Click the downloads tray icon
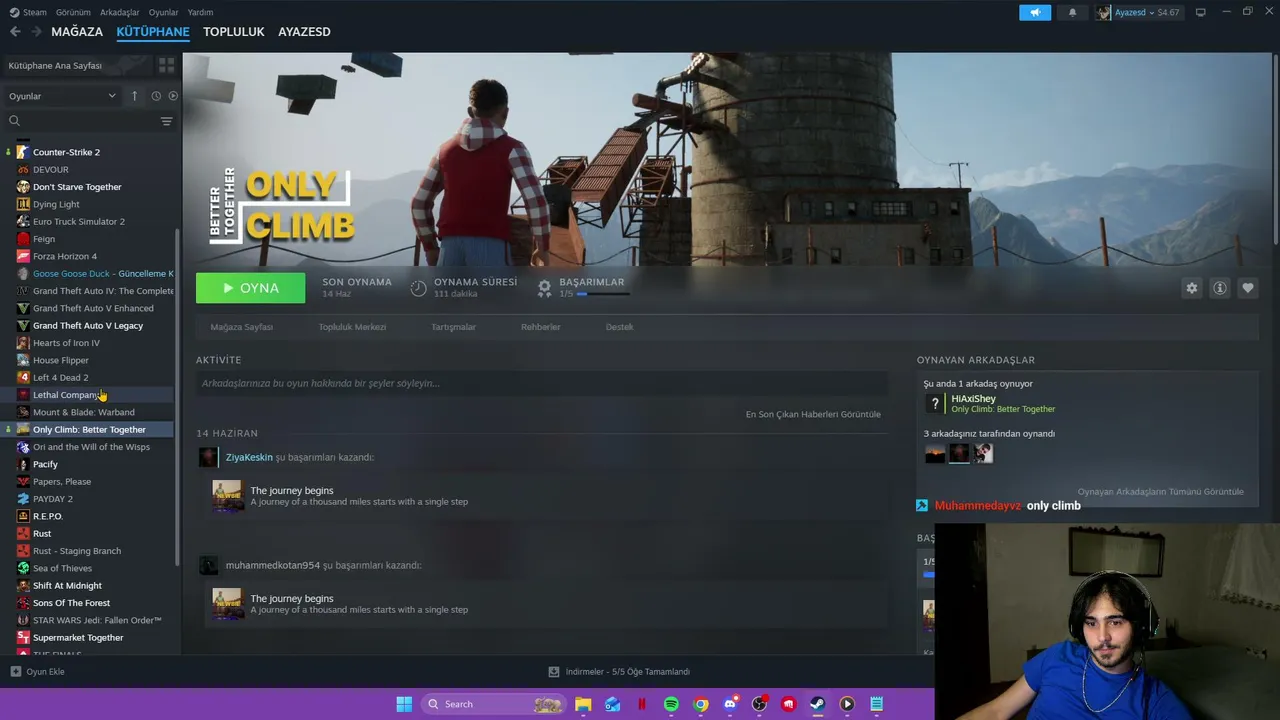Viewport: 1280px width, 720px height. (x=554, y=672)
